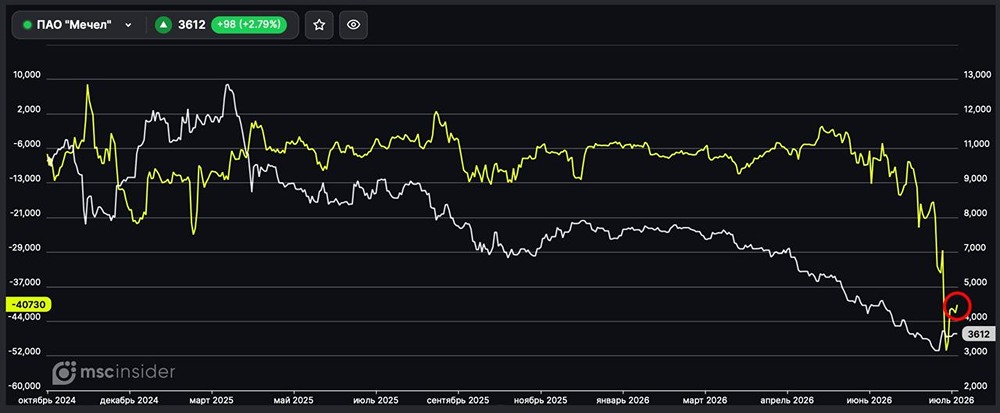Select the март 2026 date label
The width and height of the screenshot is (1000, 413).
tap(705, 400)
